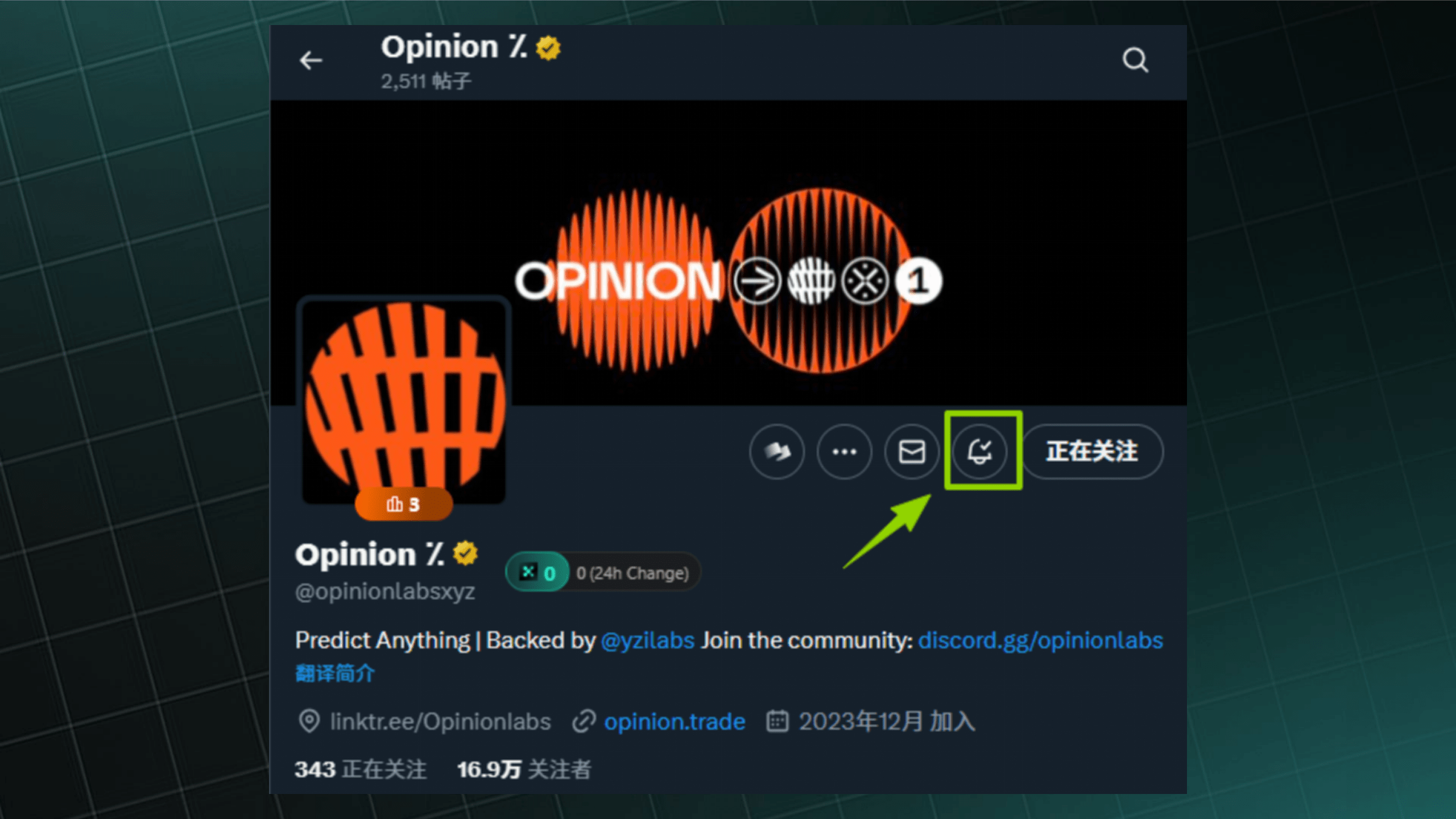This screenshot has height=819, width=1456.
Task: Open the @yzilabs mention link
Action: click(x=647, y=640)
